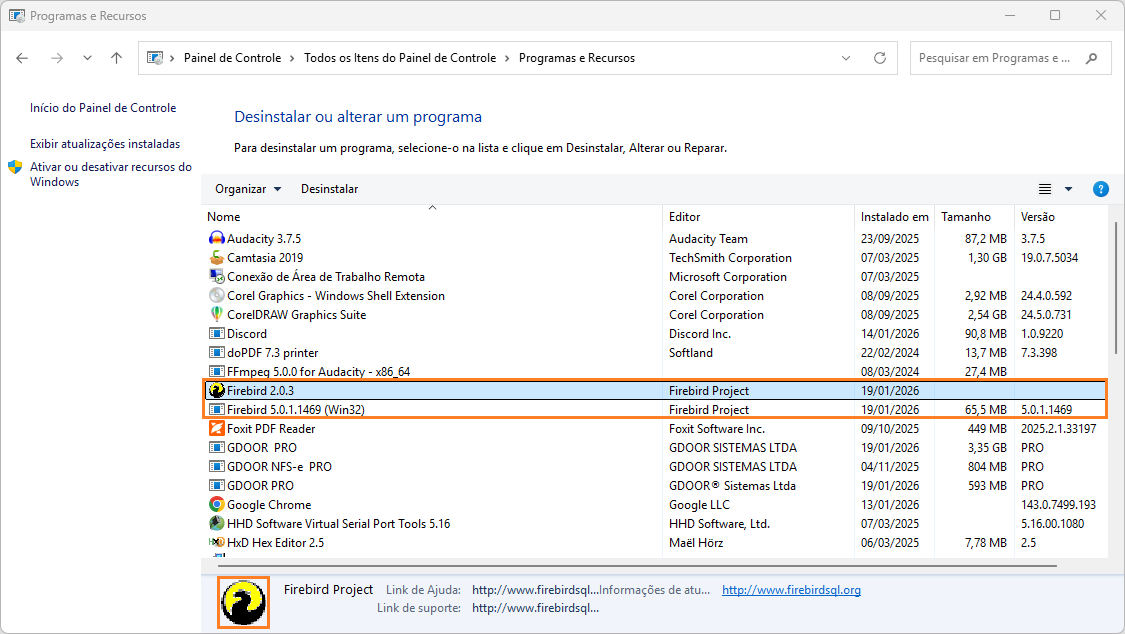Click the Audacity 3.7.5 program icon
Viewport: 1125px width, 634px height.
[x=216, y=239]
